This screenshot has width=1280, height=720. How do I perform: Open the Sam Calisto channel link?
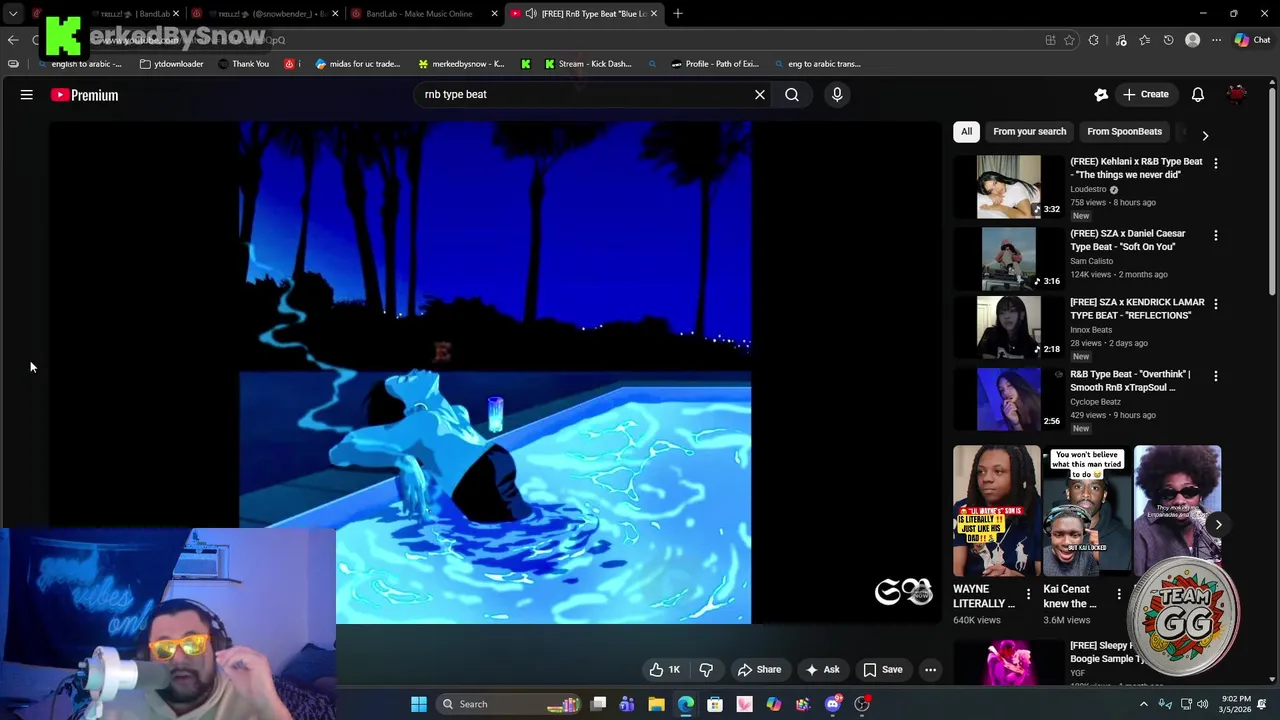point(1091,261)
